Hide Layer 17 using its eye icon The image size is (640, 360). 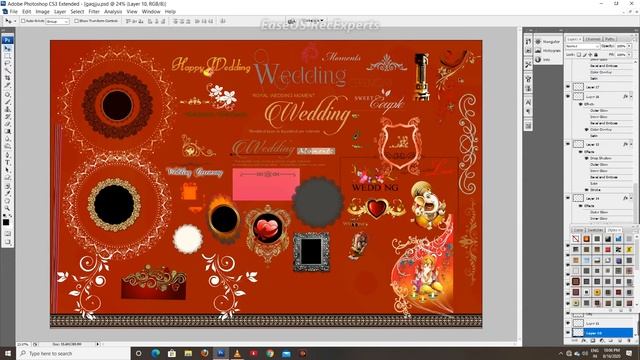(x=568, y=87)
